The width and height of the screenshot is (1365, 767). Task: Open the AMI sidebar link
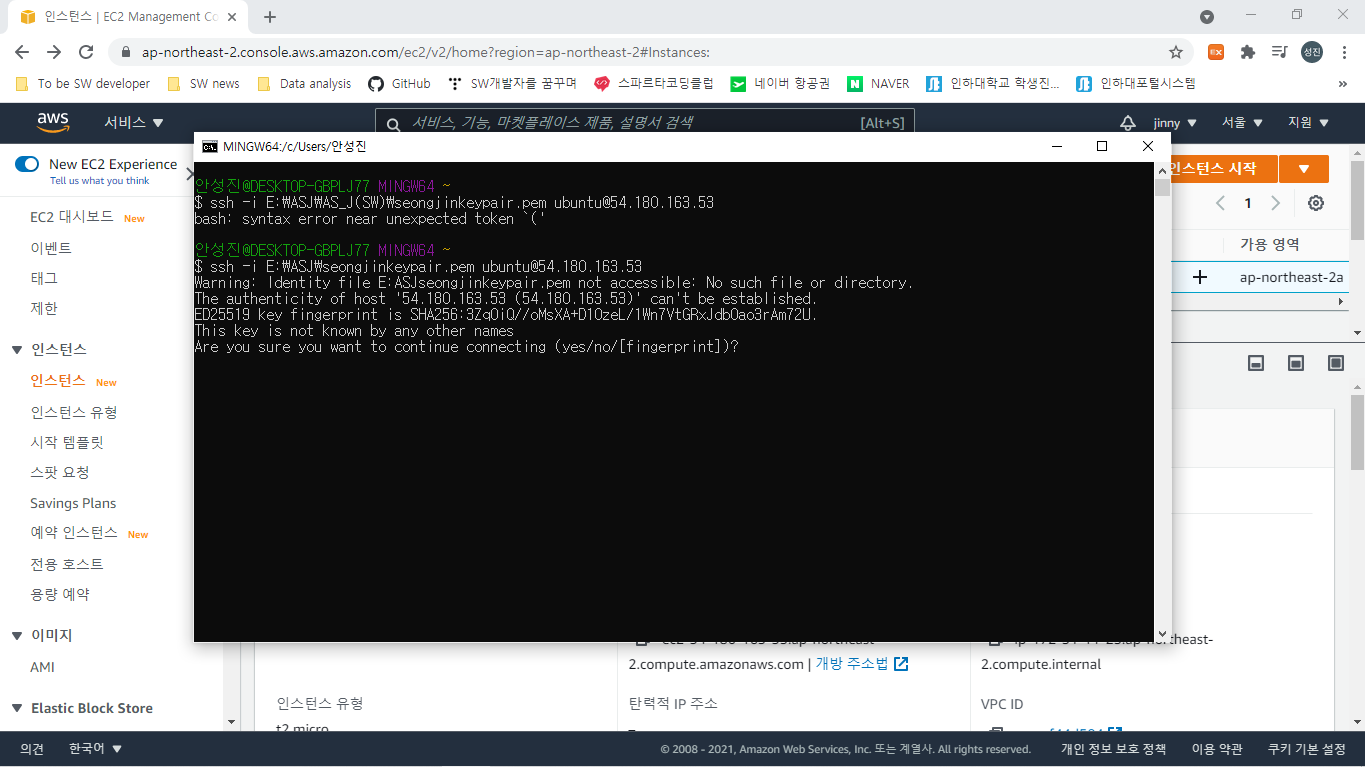[x=43, y=667]
